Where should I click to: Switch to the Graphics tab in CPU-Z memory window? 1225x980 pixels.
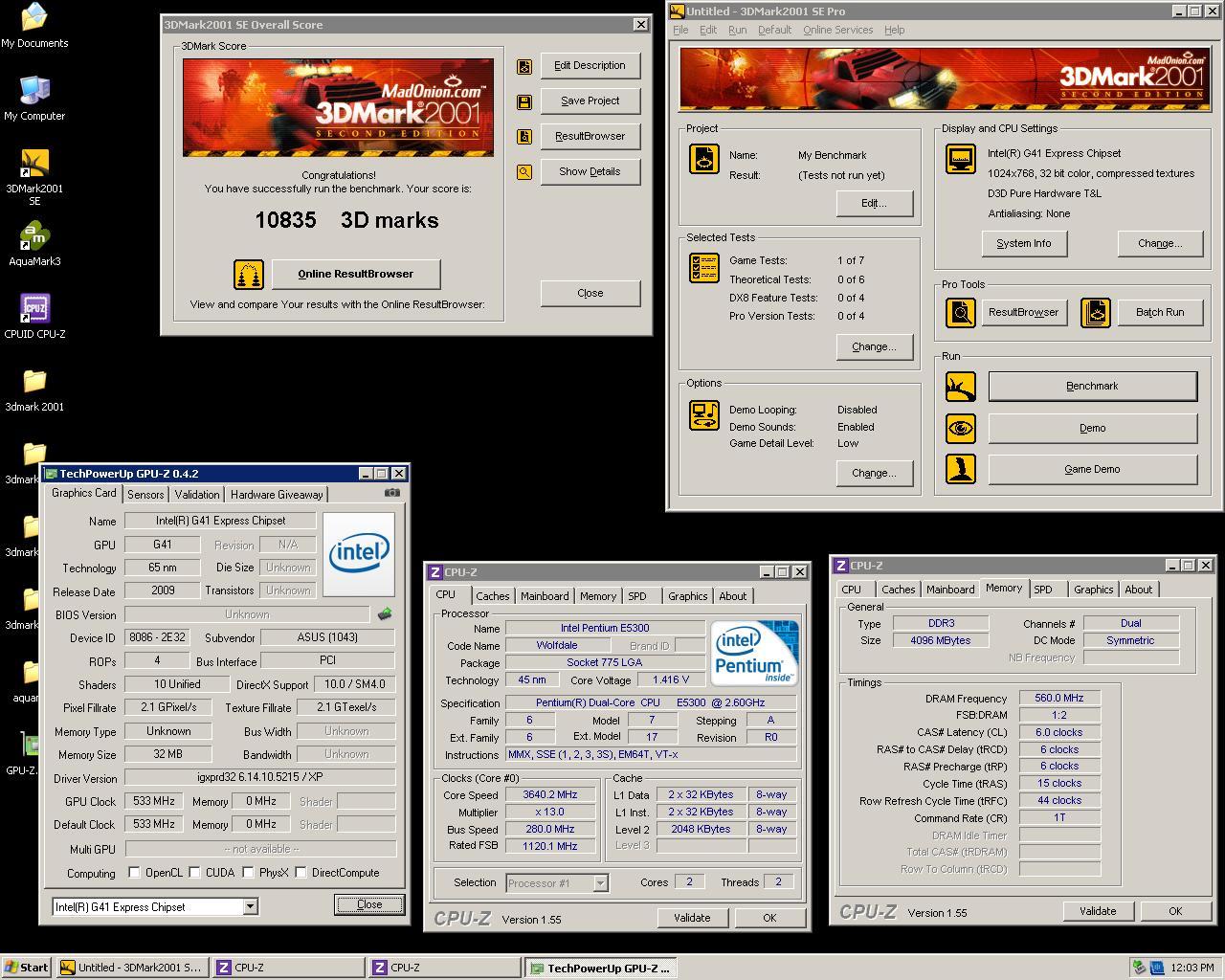1093,590
